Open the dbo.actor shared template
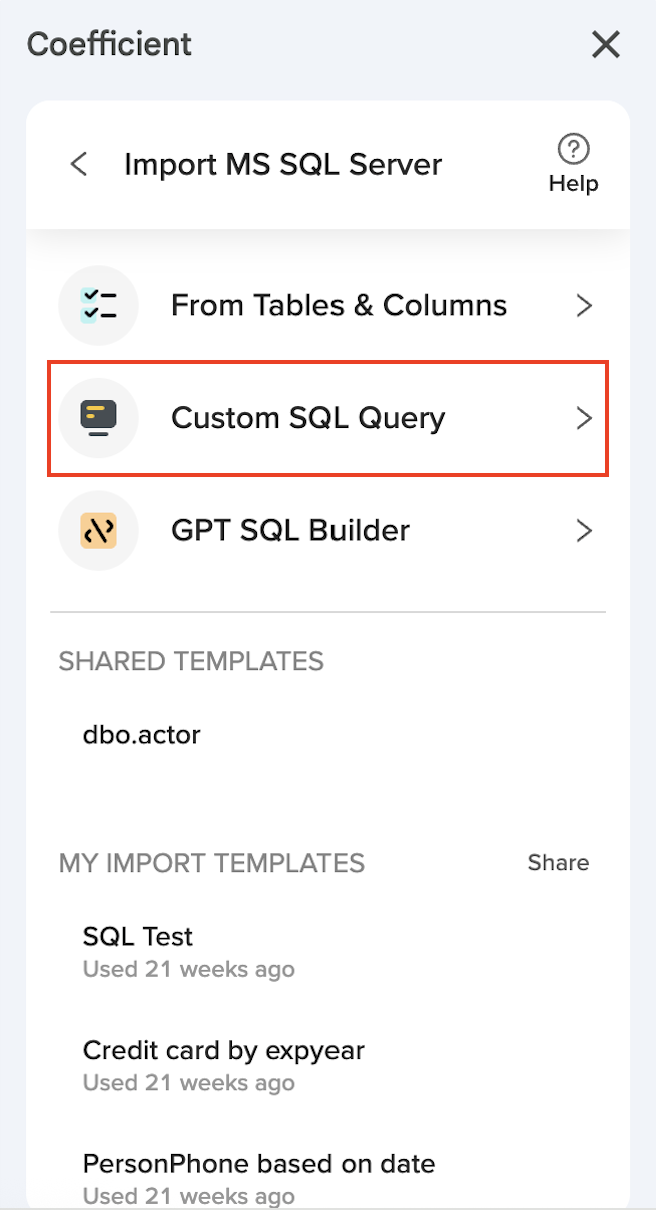 click(141, 734)
